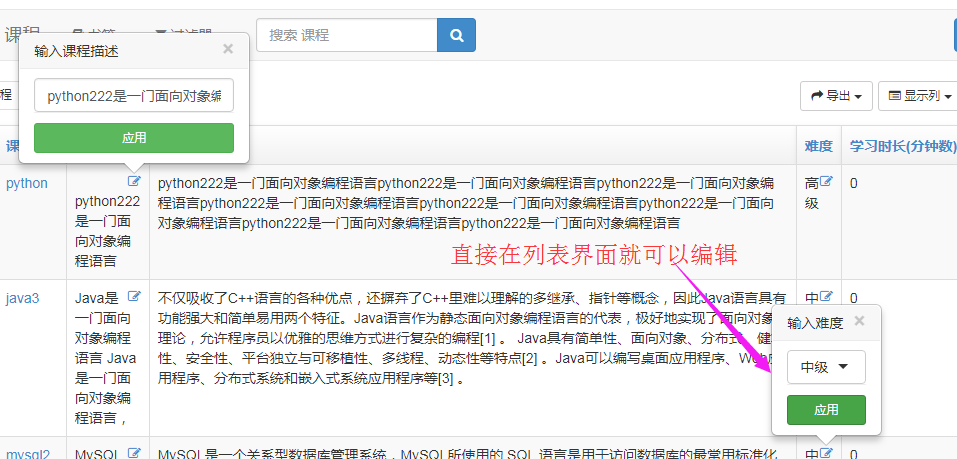The height and width of the screenshot is (459, 957).
Task: Edit python row difficulty icon
Action: pyautogui.click(x=826, y=181)
